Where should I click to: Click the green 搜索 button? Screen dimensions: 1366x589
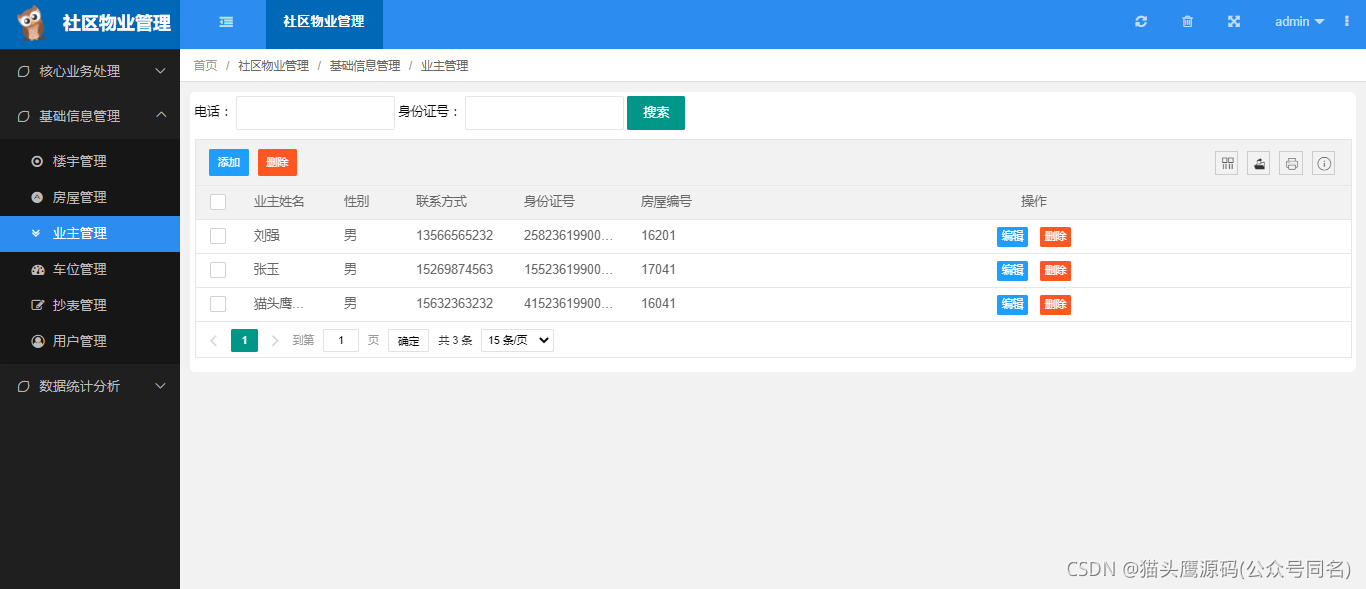(656, 113)
